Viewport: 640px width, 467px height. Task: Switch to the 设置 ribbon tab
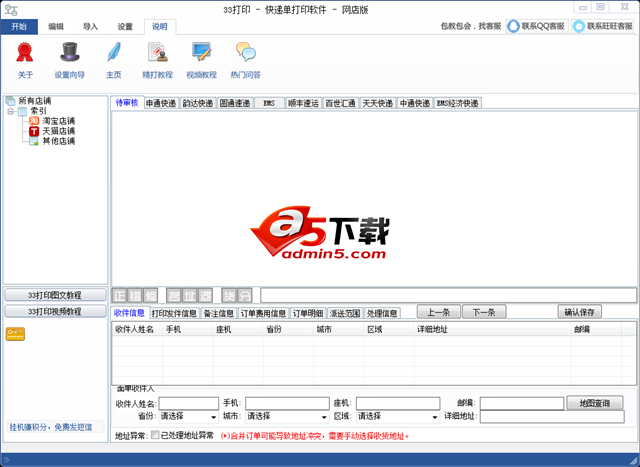pos(125,27)
